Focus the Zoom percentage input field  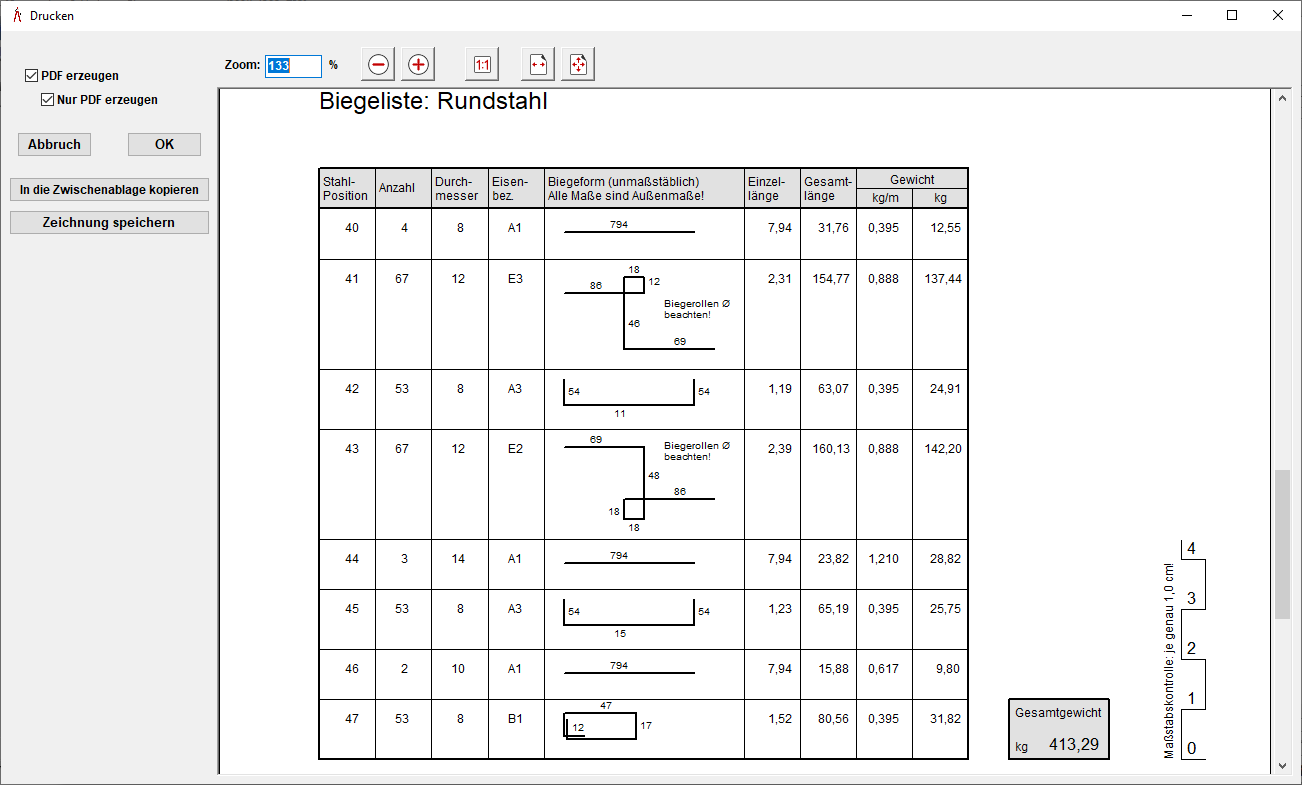click(293, 65)
